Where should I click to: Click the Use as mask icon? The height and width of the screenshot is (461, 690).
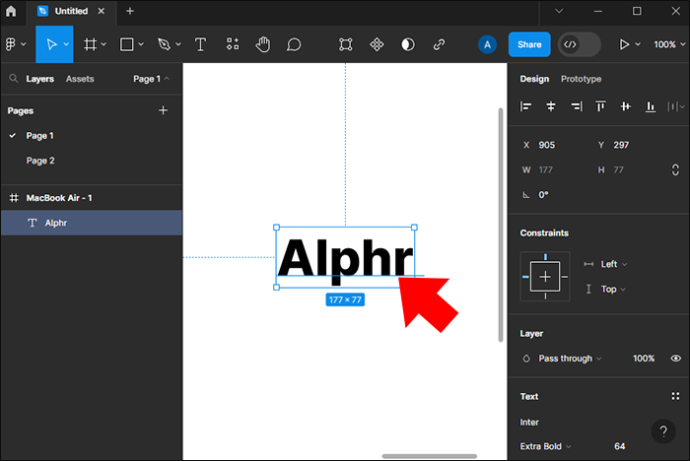(408, 44)
